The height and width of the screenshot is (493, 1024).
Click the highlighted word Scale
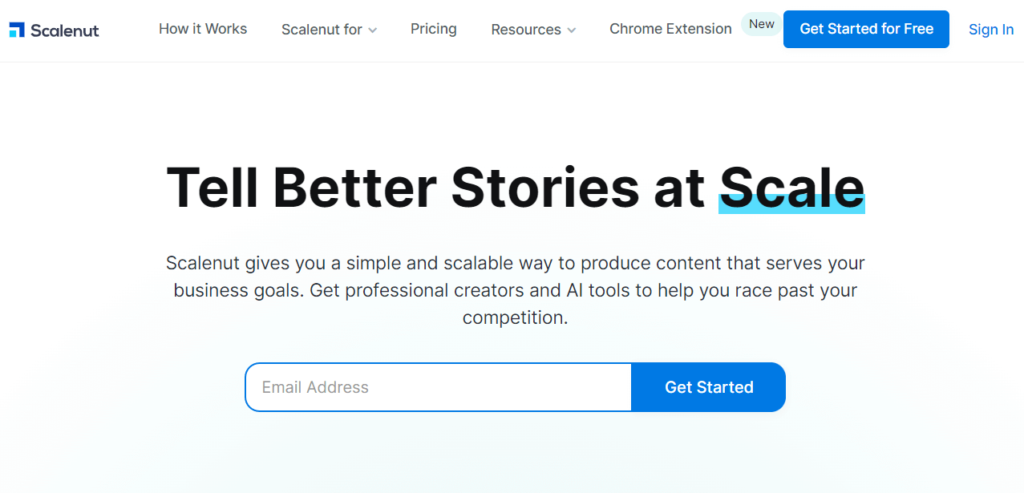click(792, 187)
